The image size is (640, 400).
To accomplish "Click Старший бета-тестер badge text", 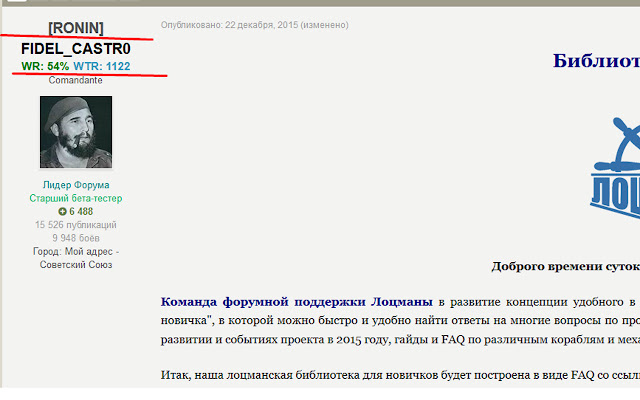I will 76,198.
